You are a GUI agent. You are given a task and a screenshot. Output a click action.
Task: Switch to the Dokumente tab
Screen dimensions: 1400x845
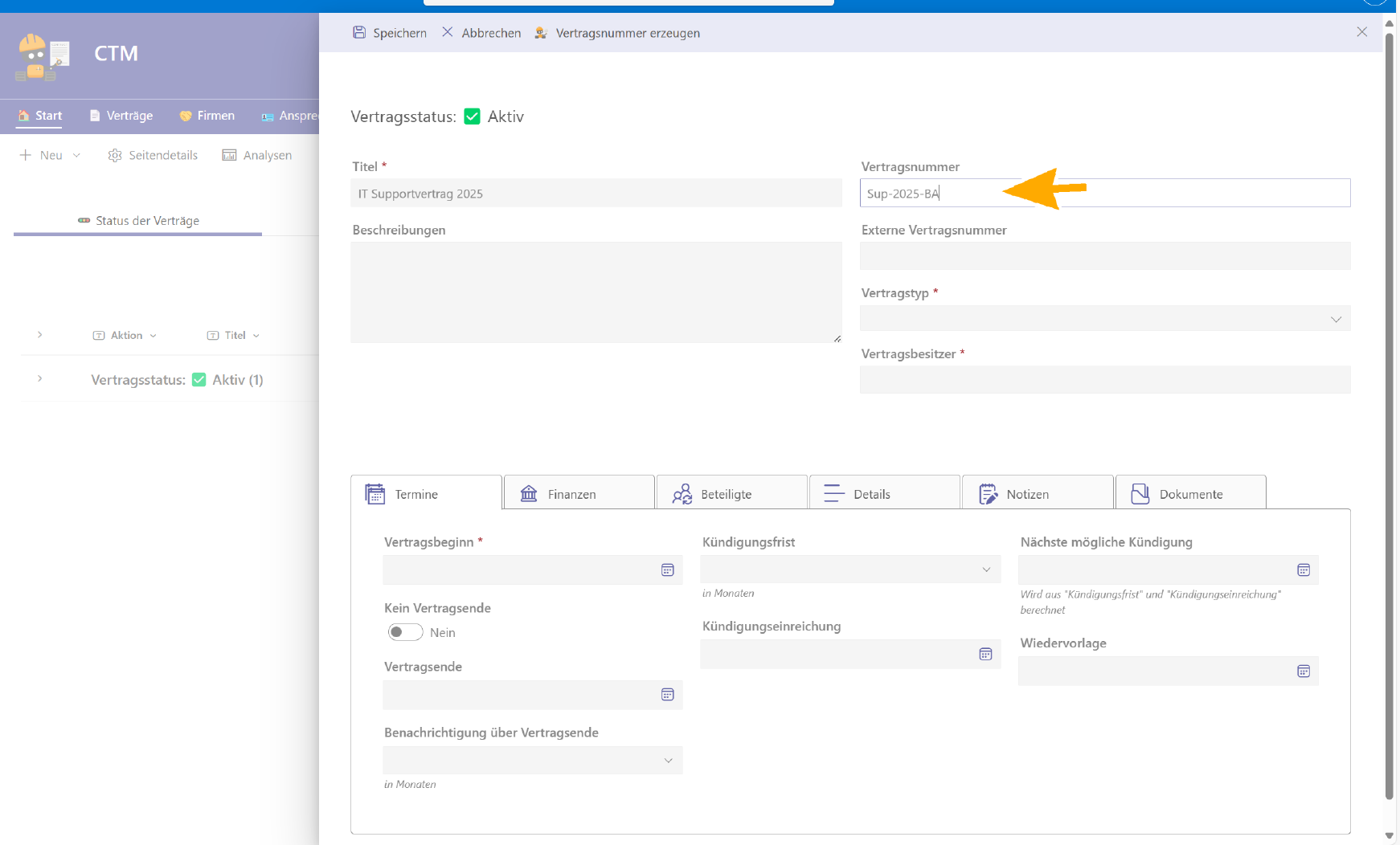1190,493
